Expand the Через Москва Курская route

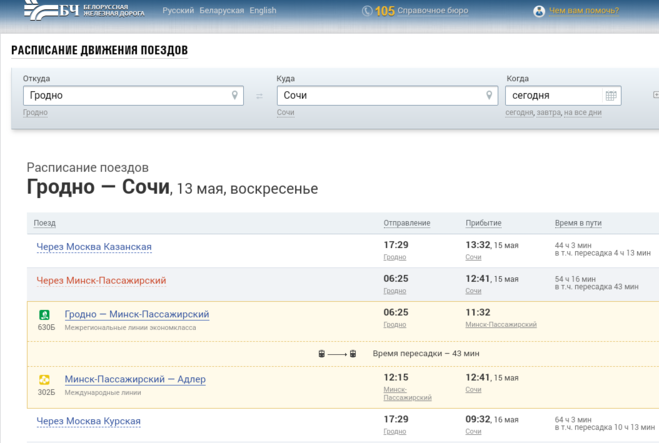(88, 421)
